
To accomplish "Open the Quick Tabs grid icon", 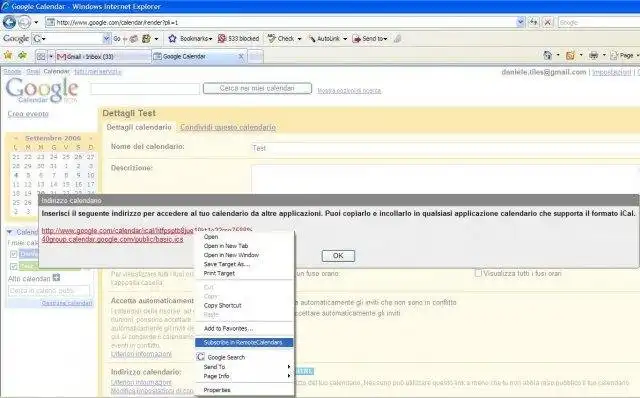I will tap(41, 56).
